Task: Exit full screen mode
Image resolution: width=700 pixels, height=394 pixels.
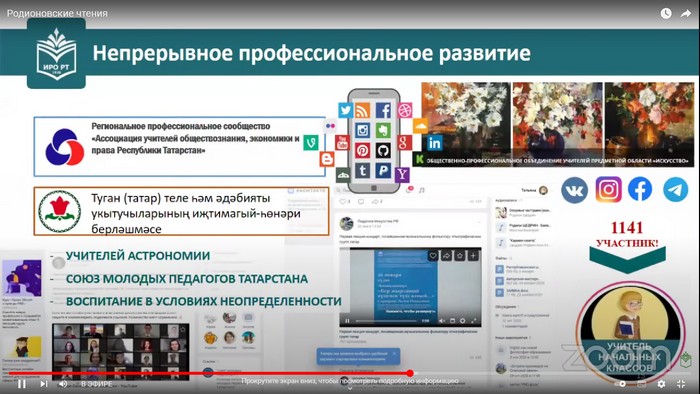Action: coord(681,384)
